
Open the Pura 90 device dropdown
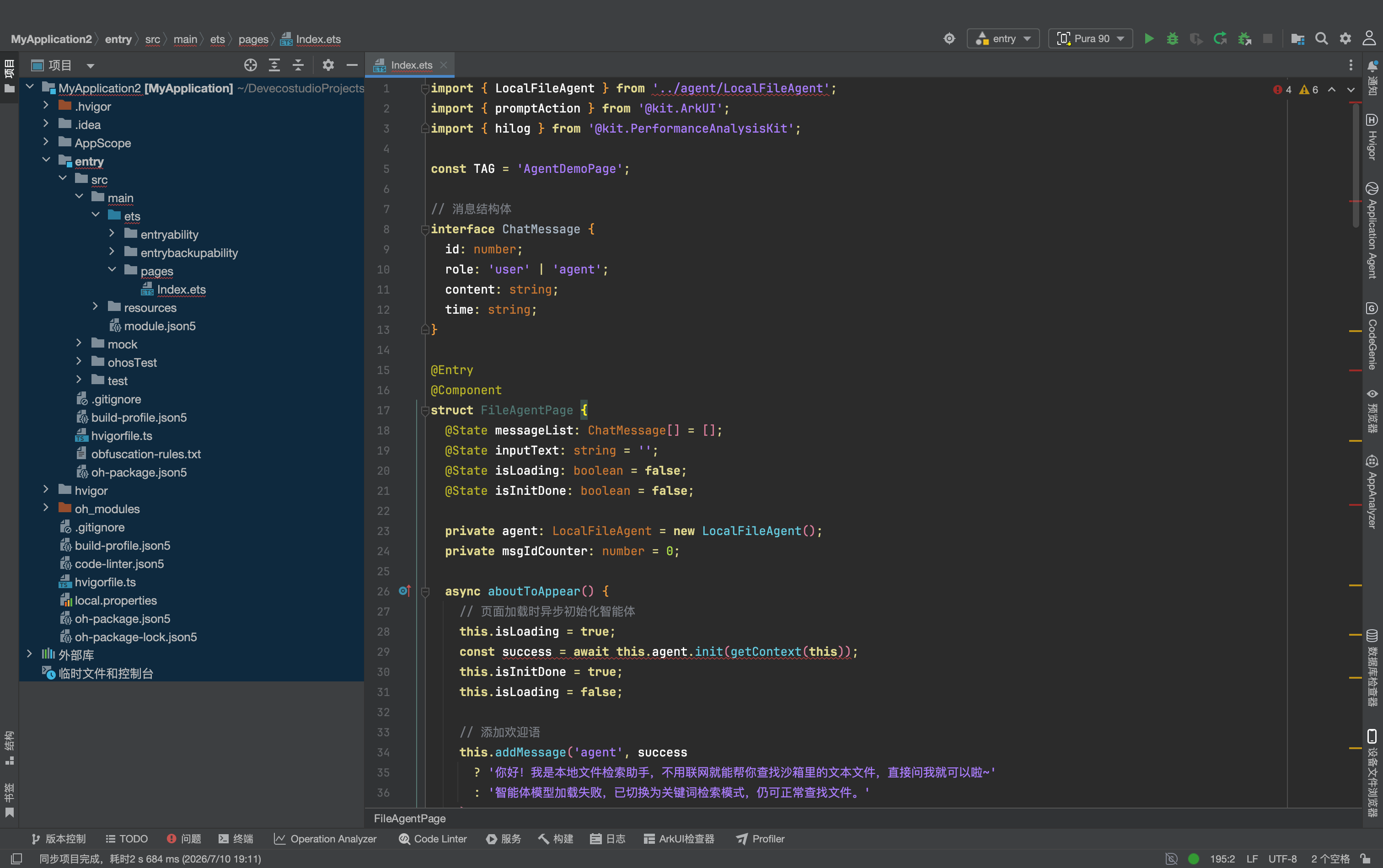click(x=1090, y=38)
